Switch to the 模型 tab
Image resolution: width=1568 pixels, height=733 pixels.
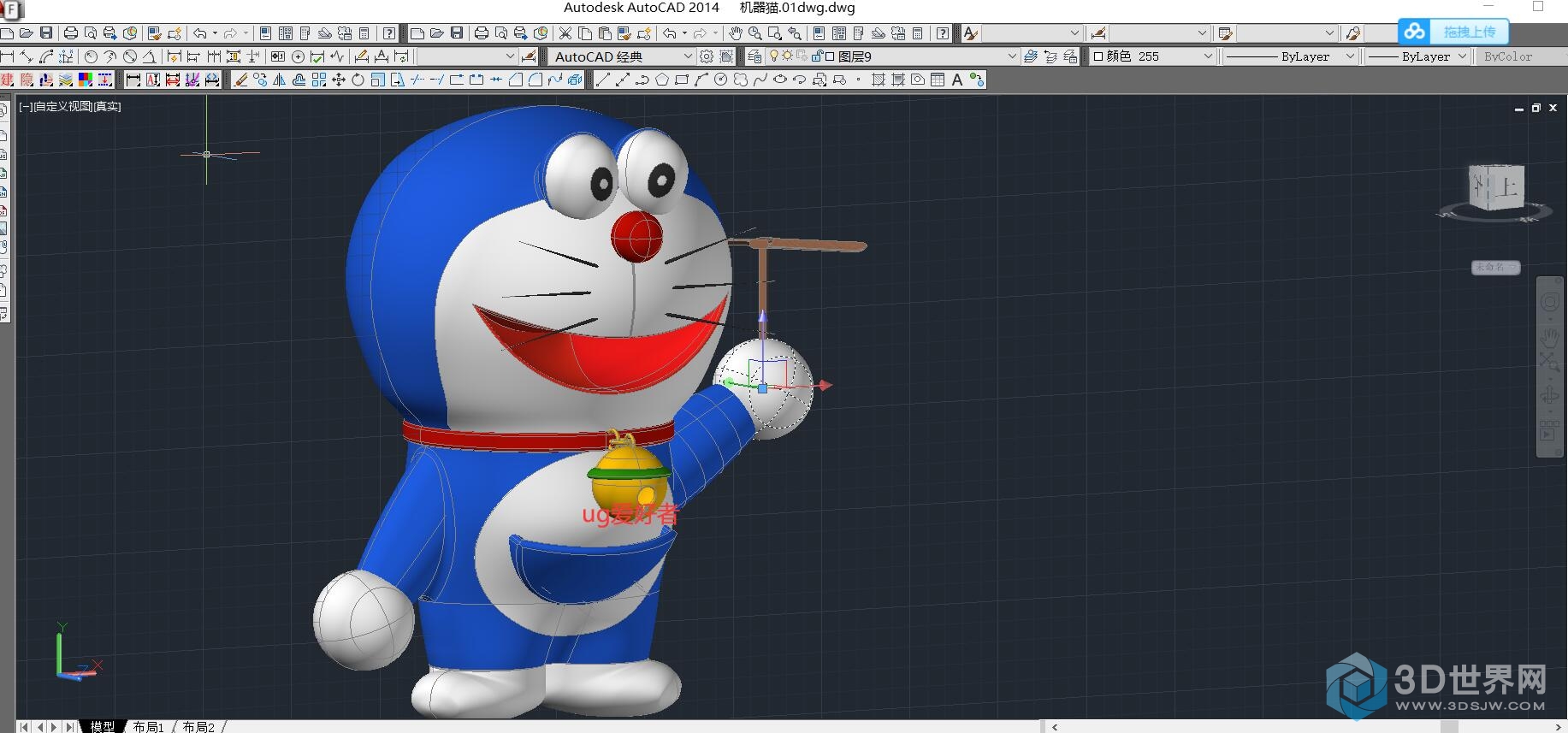click(103, 726)
